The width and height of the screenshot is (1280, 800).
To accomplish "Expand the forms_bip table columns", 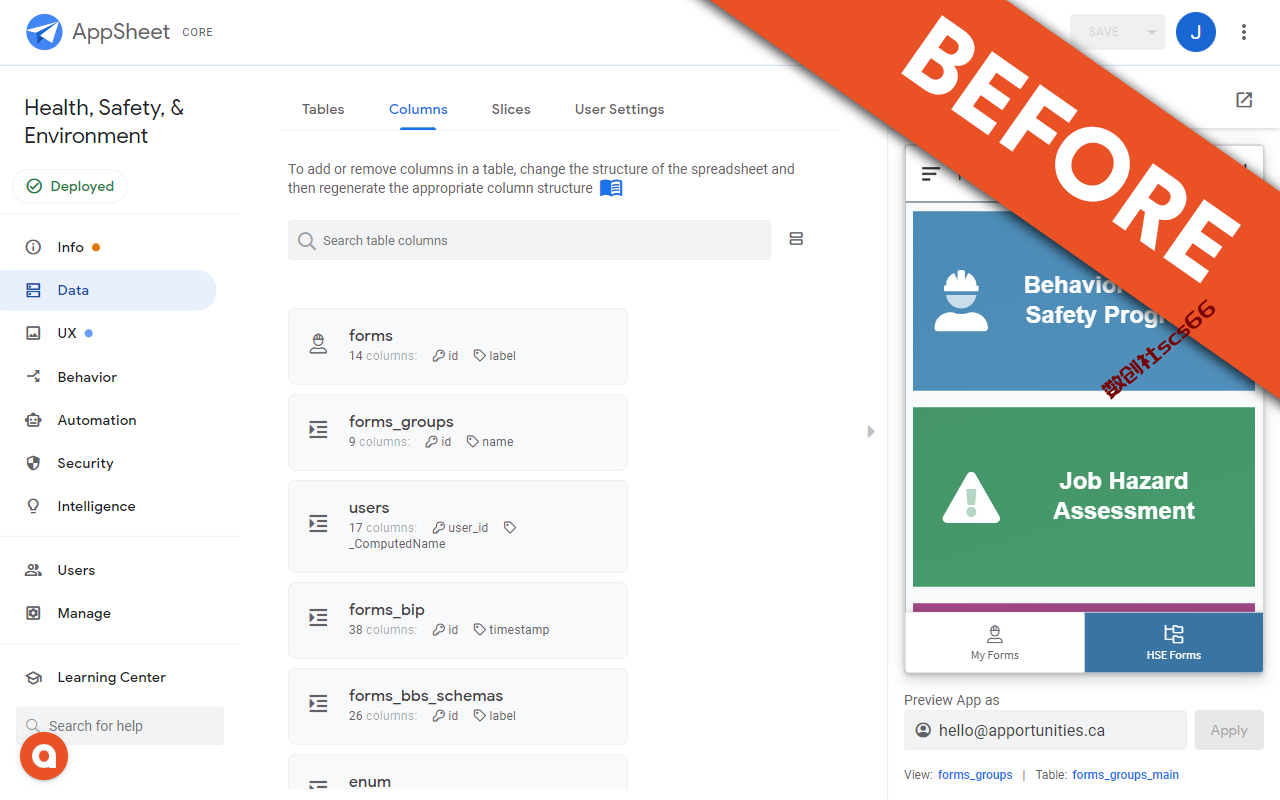I will (458, 620).
